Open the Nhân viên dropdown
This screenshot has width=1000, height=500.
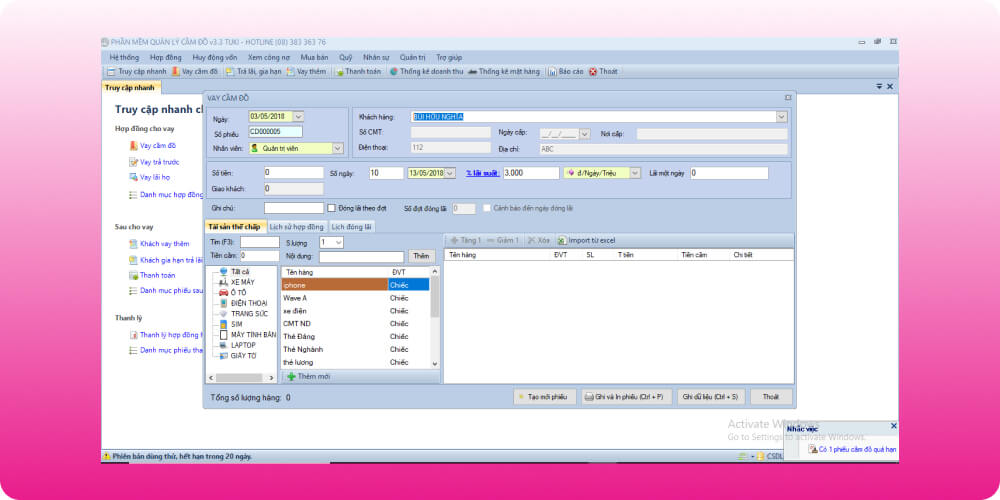coord(337,148)
